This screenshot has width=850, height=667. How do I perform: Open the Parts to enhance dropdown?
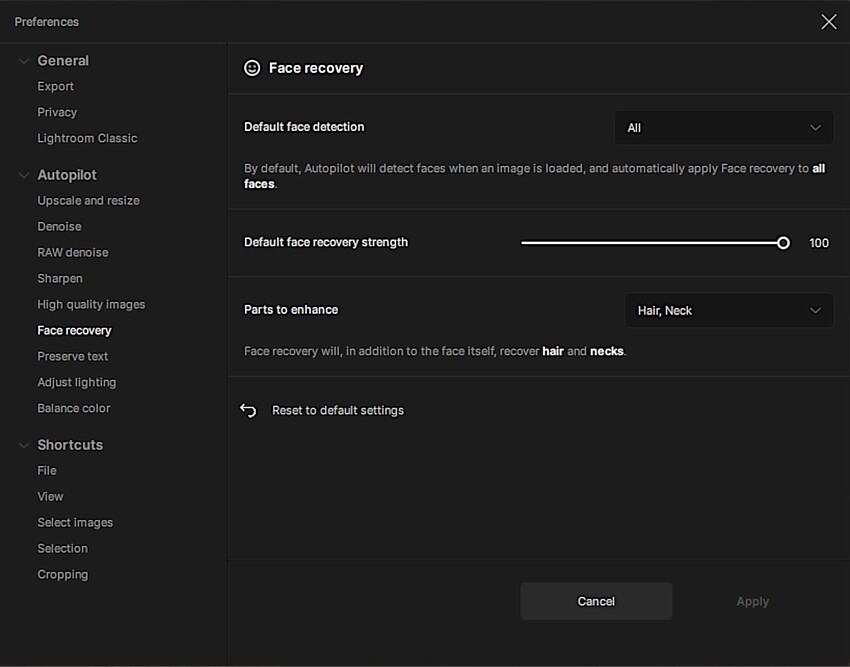pyautogui.click(x=728, y=311)
